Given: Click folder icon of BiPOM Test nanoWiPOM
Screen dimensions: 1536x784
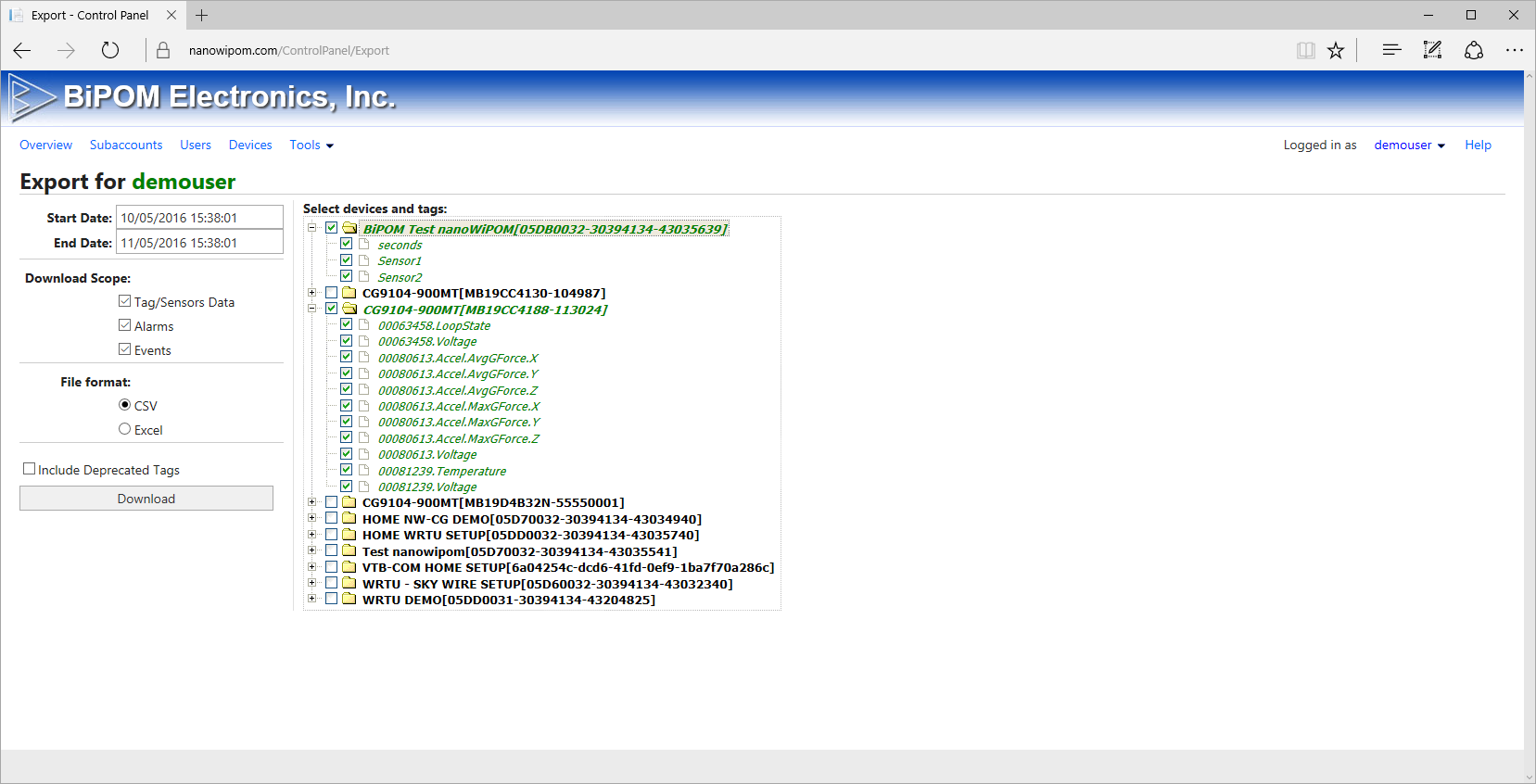Looking at the screenshot, I should (x=349, y=228).
